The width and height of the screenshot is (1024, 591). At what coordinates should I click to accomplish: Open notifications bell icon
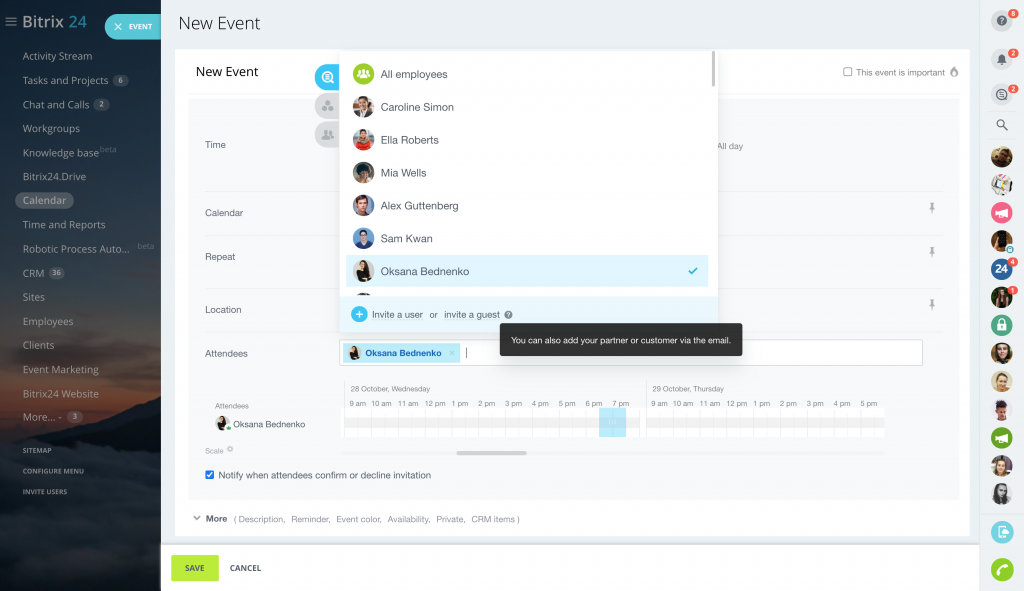click(x=1001, y=59)
